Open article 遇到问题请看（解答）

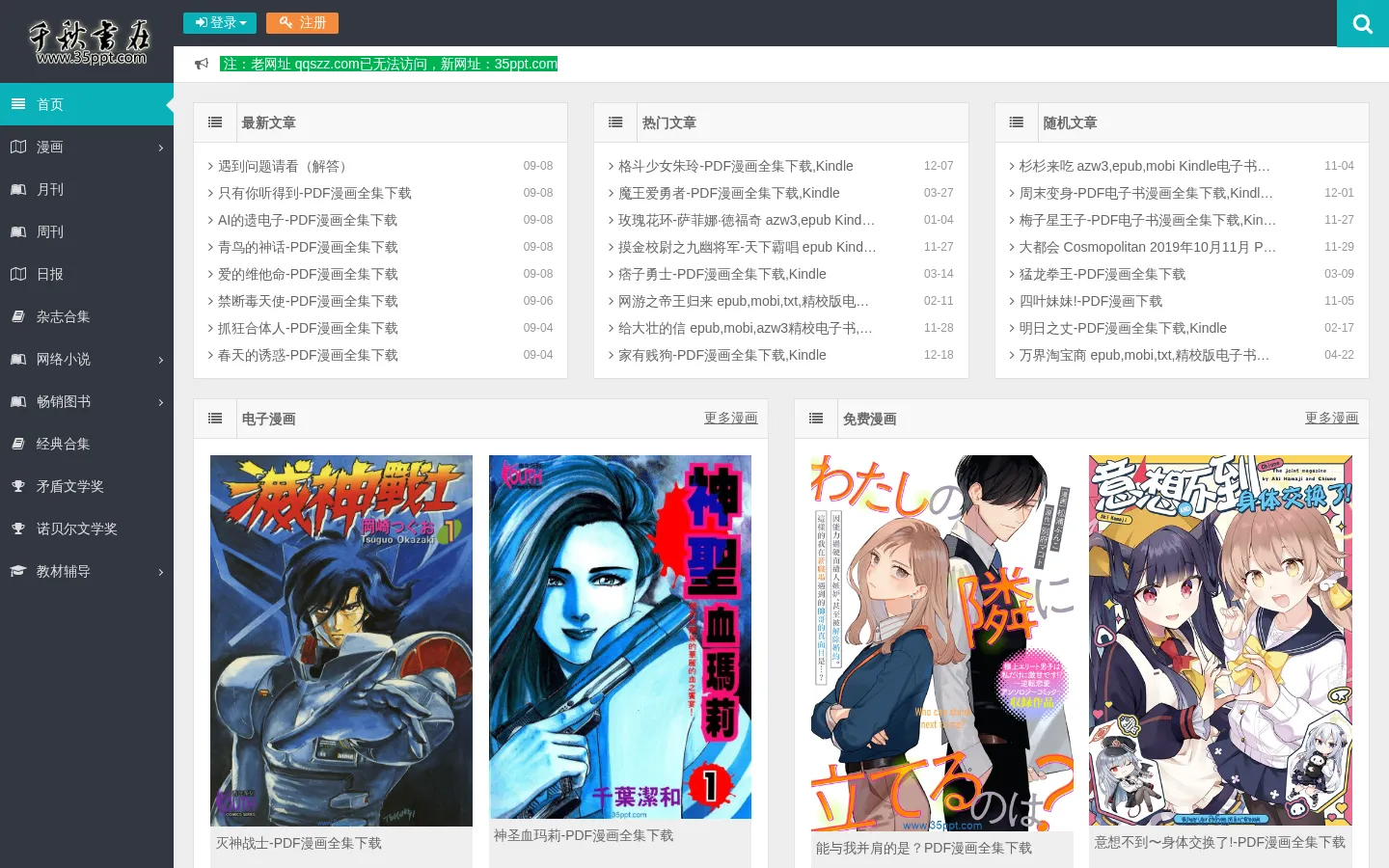click(x=286, y=166)
